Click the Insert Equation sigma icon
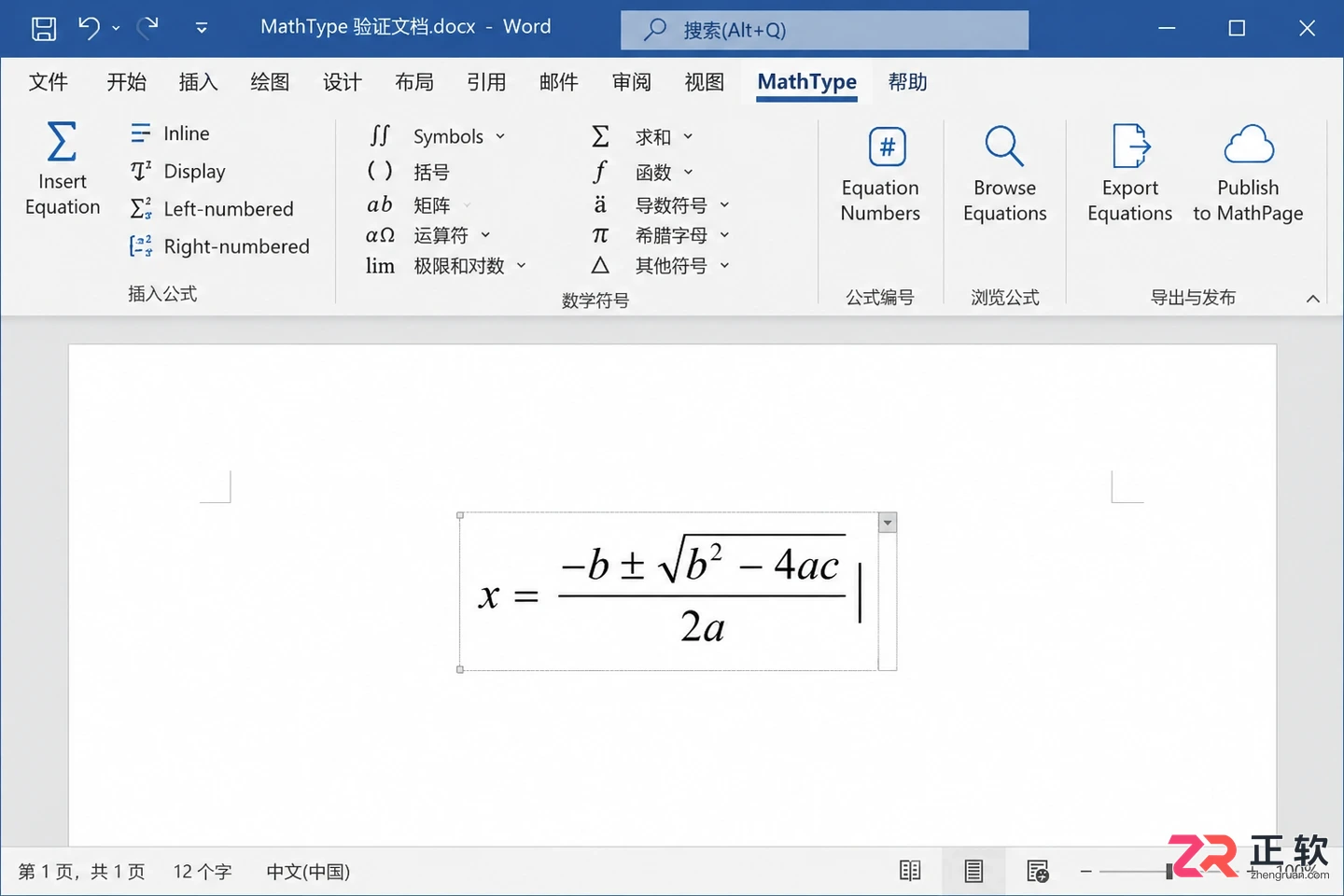 pos(62,142)
